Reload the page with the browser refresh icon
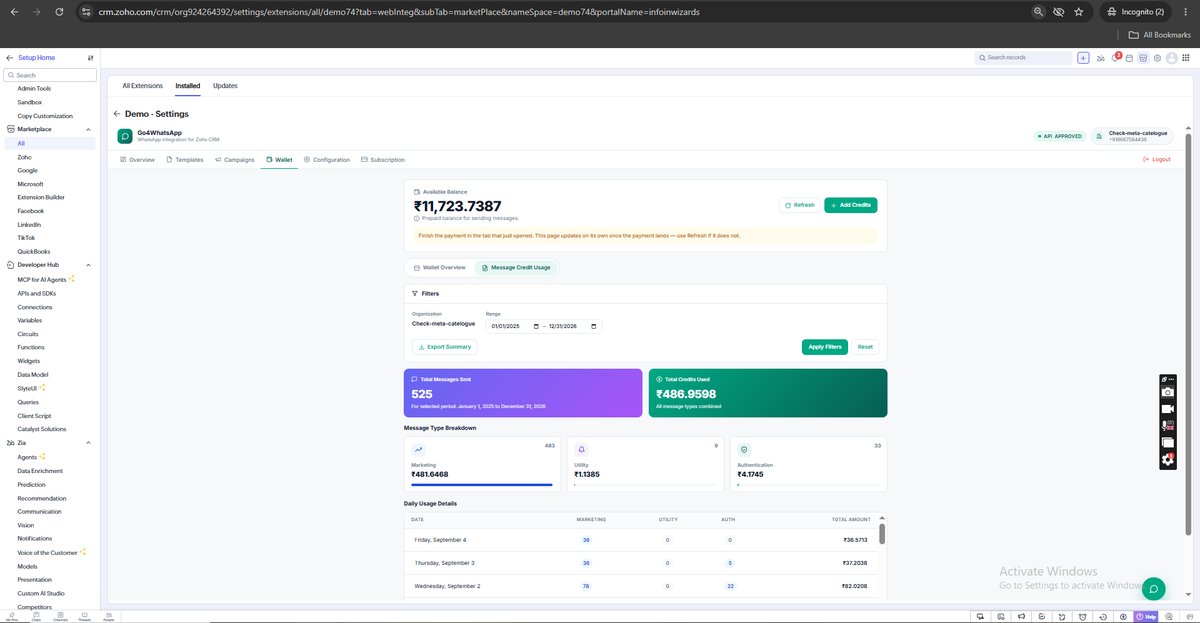1200x623 pixels. (x=60, y=12)
